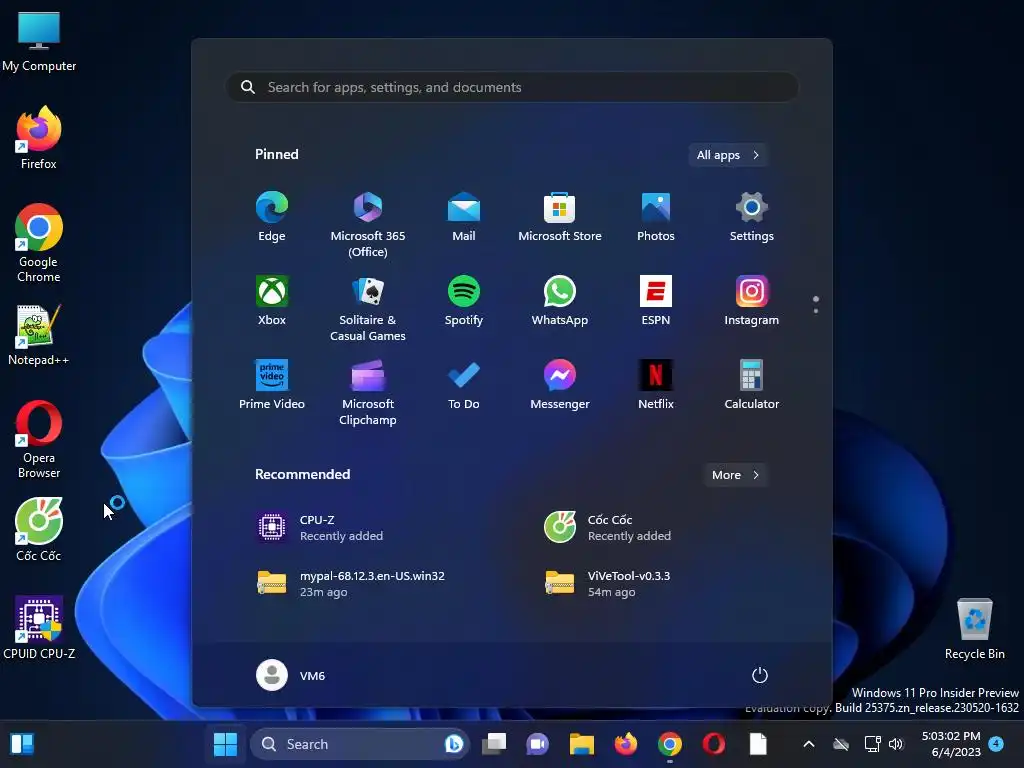Open Opera from the taskbar
The height and width of the screenshot is (768, 1024).
coord(713,744)
